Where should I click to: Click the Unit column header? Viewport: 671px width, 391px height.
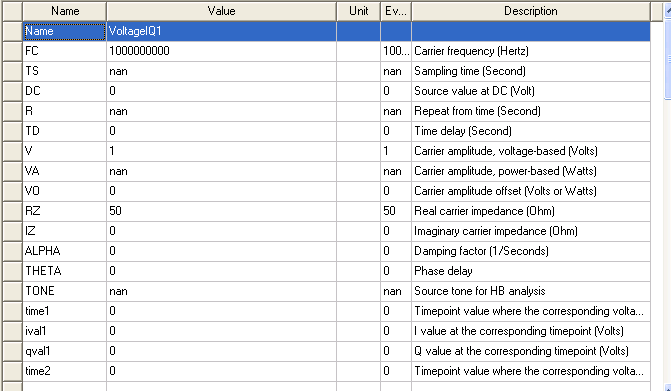pyautogui.click(x=359, y=11)
